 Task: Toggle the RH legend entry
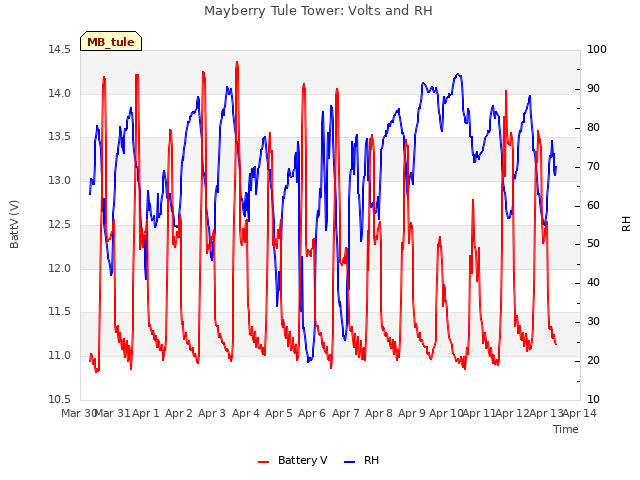point(362,460)
